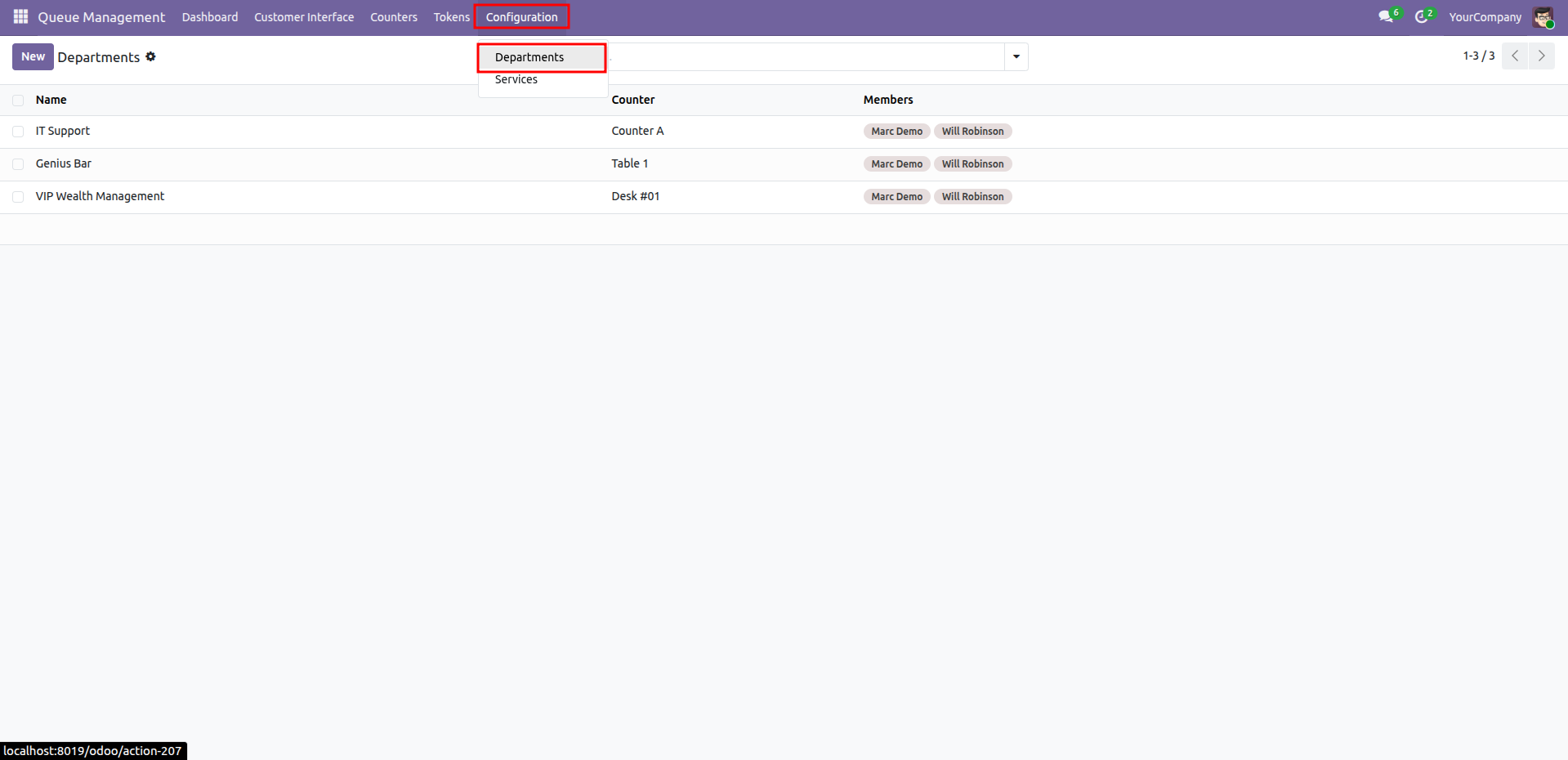
Task: Open the Departments gear actions icon
Action: coord(150,56)
